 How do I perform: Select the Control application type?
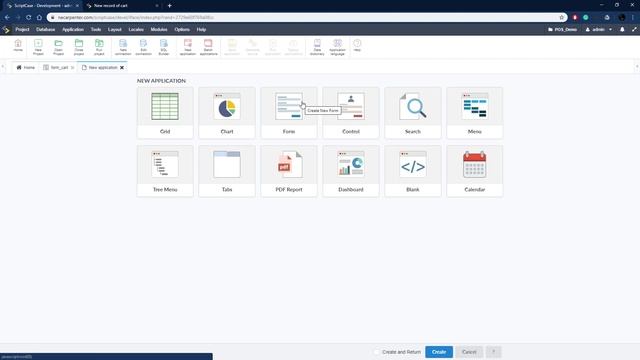coord(351,113)
